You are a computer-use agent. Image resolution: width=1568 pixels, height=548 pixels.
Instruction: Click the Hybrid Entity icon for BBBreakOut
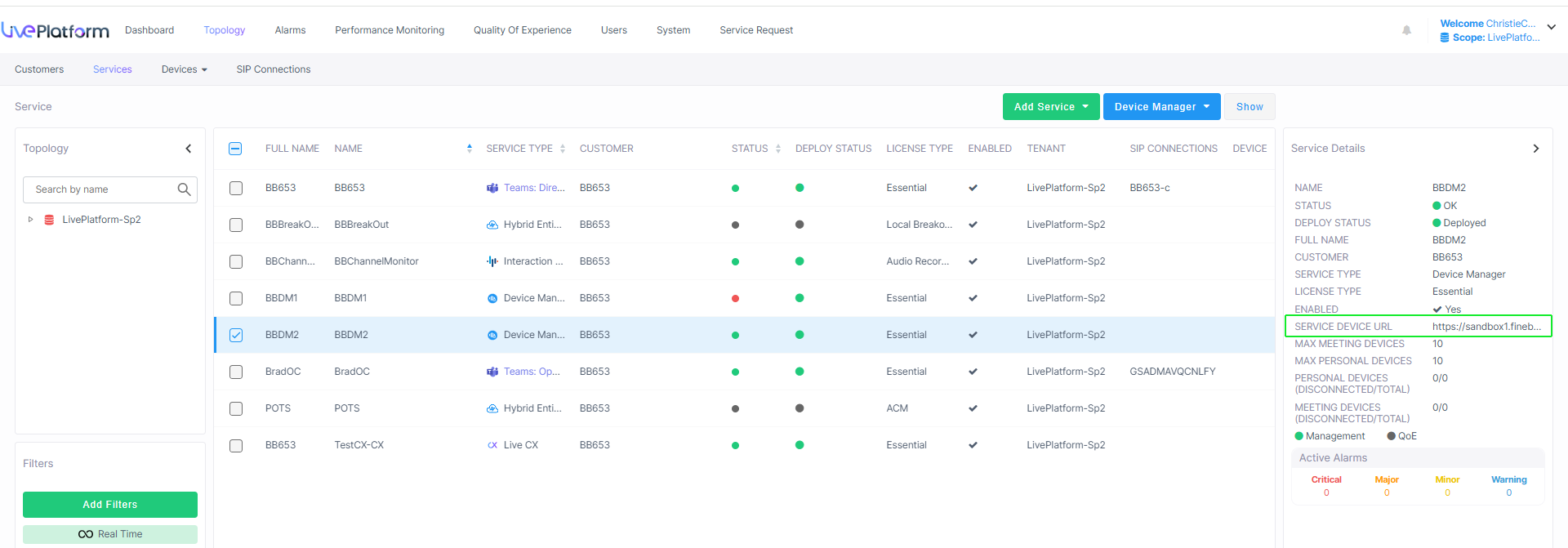tap(492, 225)
